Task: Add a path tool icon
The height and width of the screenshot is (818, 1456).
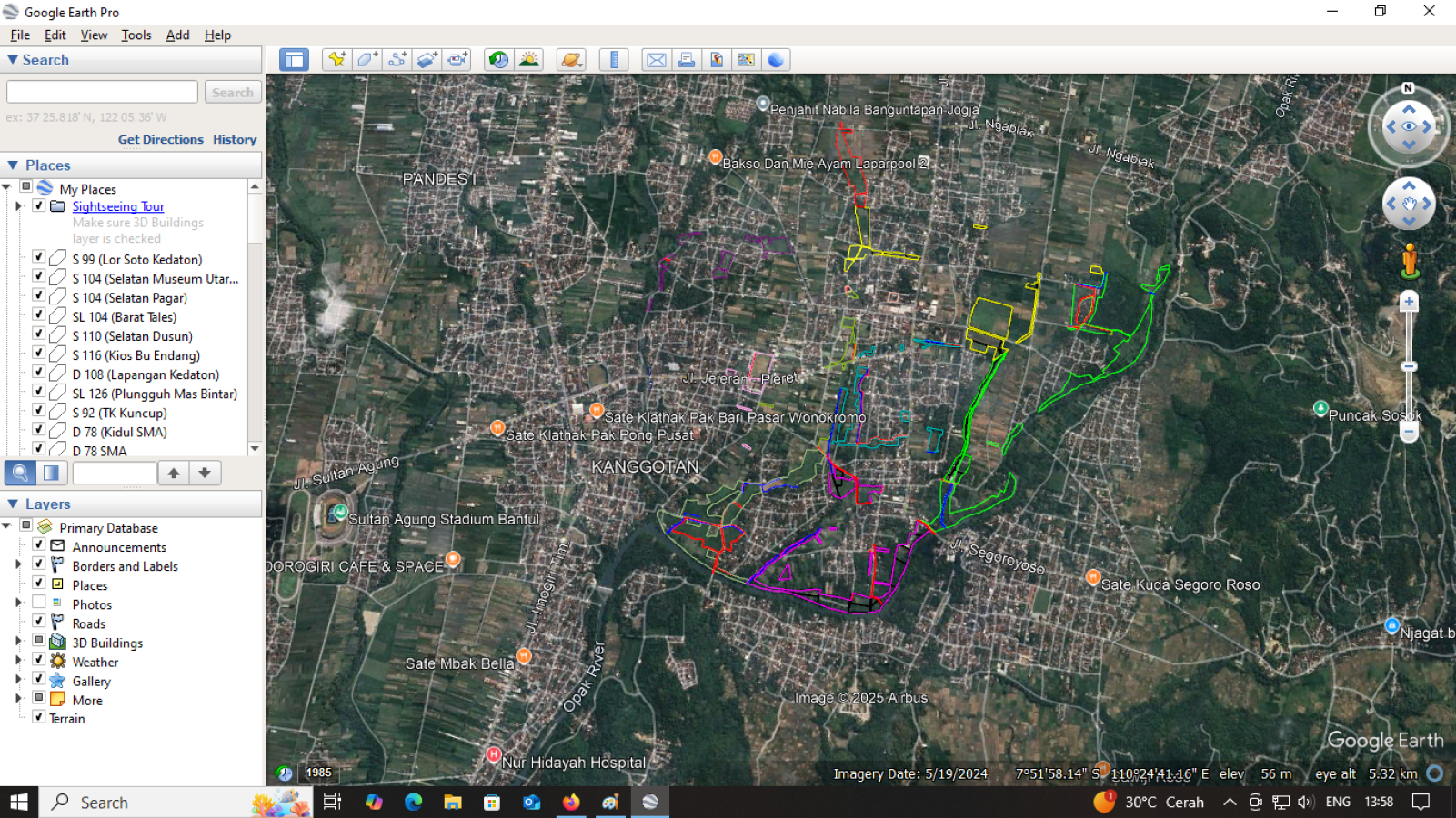Action: tap(397, 60)
